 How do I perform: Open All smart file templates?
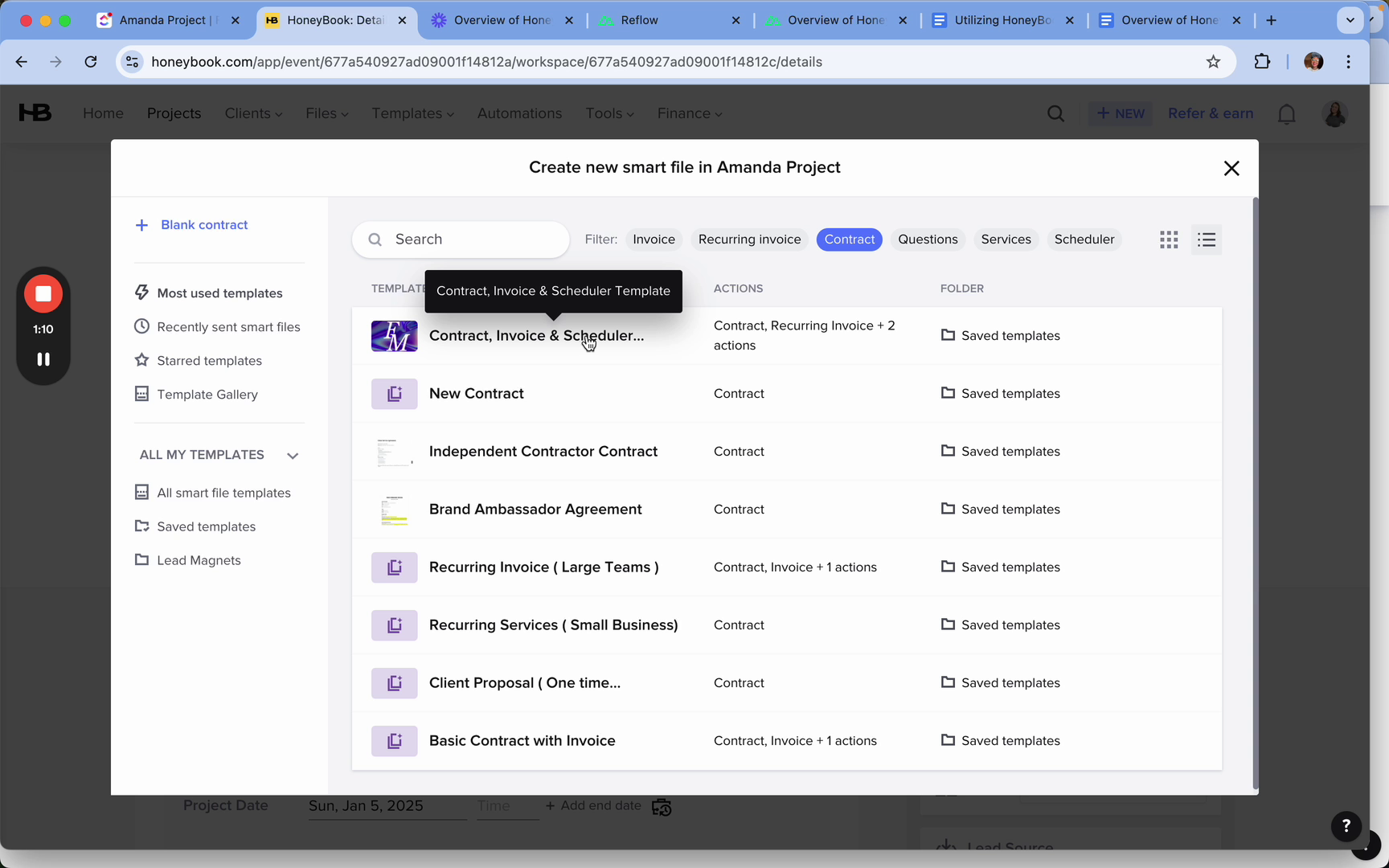point(213,493)
